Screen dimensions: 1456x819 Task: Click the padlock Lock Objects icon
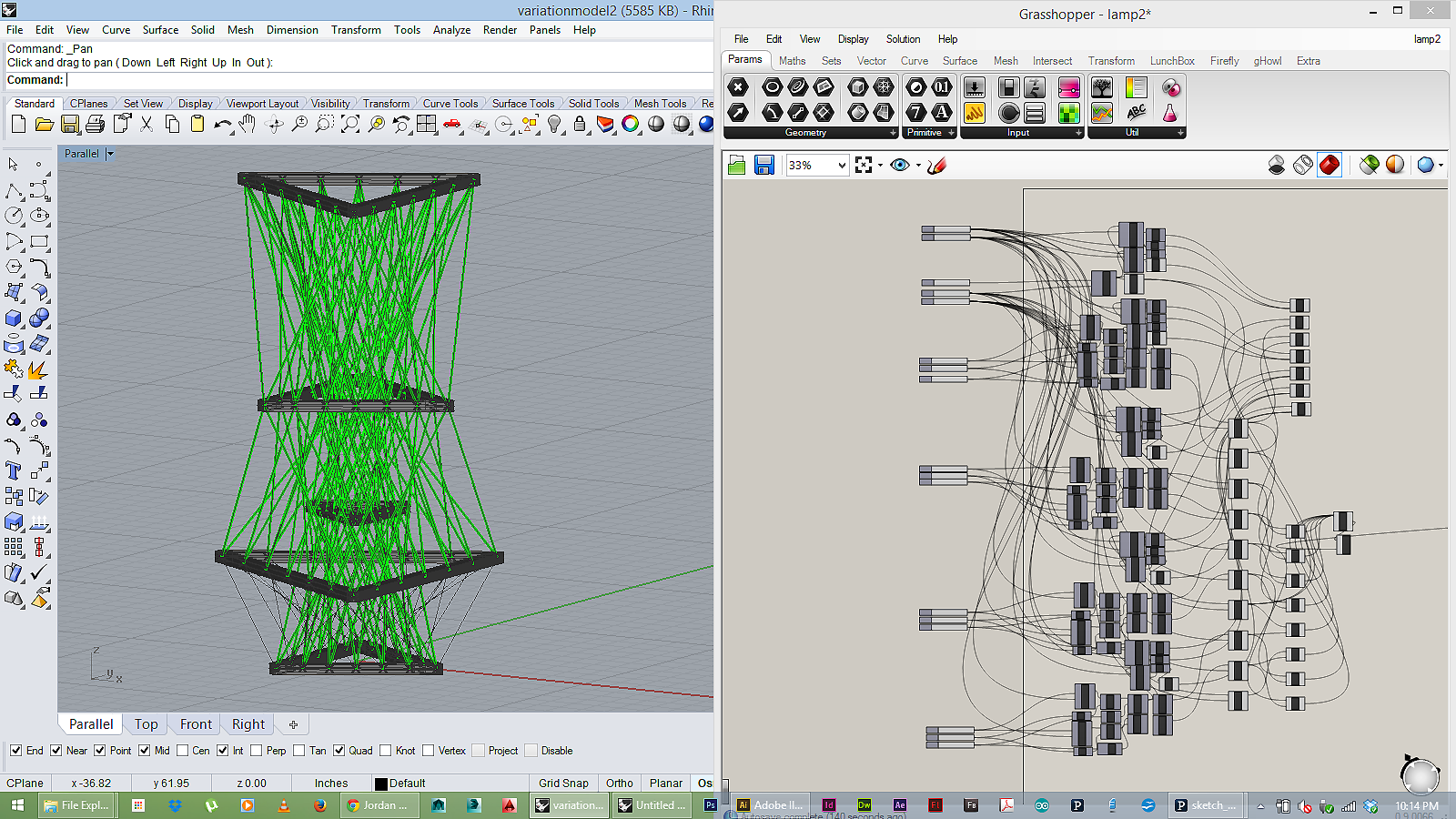click(580, 125)
